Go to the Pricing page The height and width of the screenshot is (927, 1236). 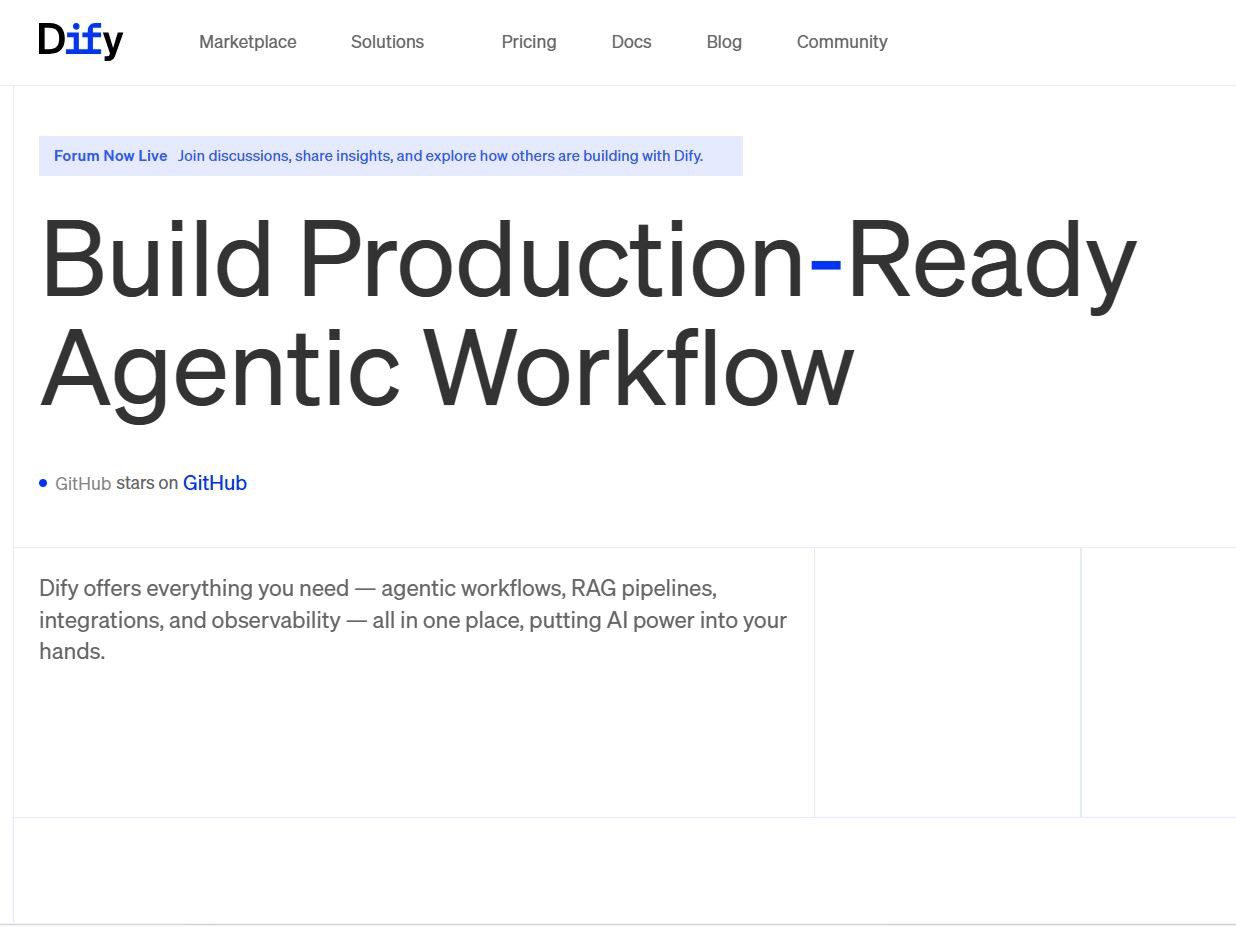(x=529, y=42)
